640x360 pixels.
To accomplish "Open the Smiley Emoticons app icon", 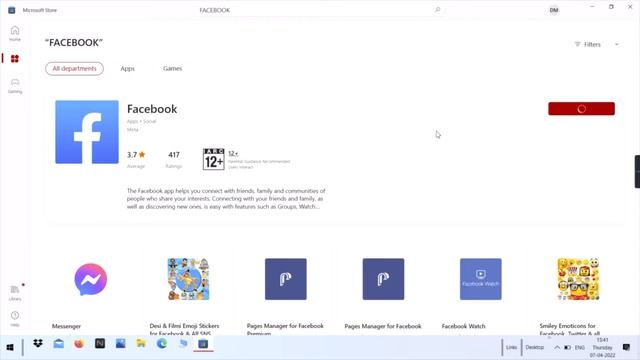I will pyautogui.click(x=578, y=279).
